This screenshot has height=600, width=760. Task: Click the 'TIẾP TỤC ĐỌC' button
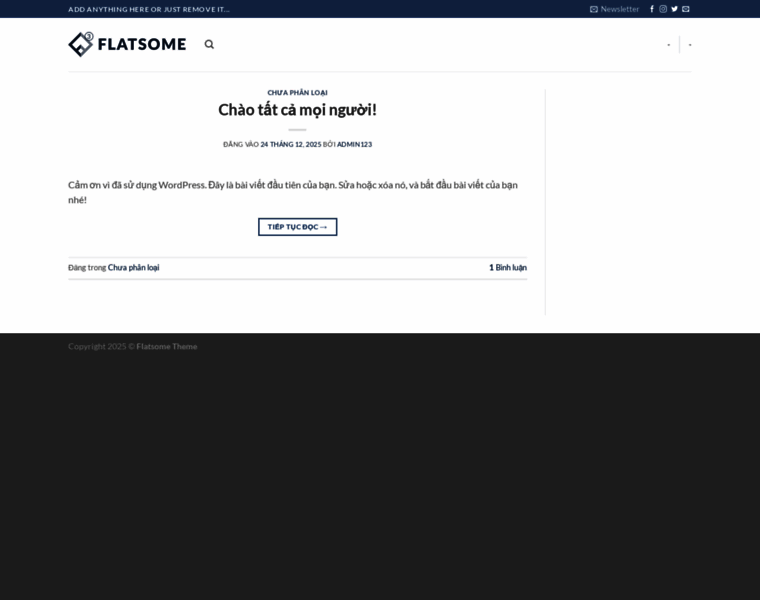tap(298, 227)
